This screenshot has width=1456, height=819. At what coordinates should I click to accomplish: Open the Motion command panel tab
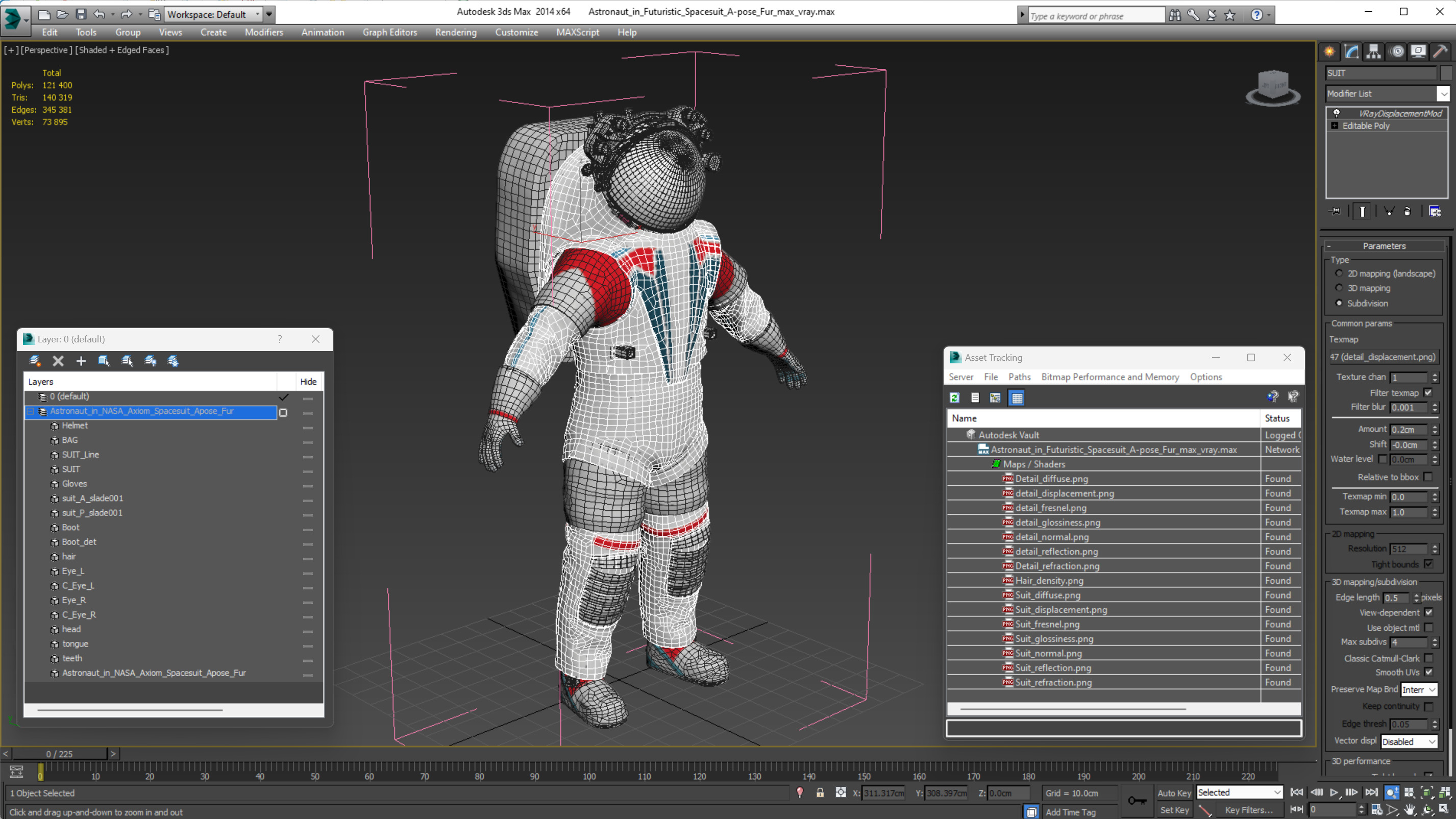[1397, 52]
